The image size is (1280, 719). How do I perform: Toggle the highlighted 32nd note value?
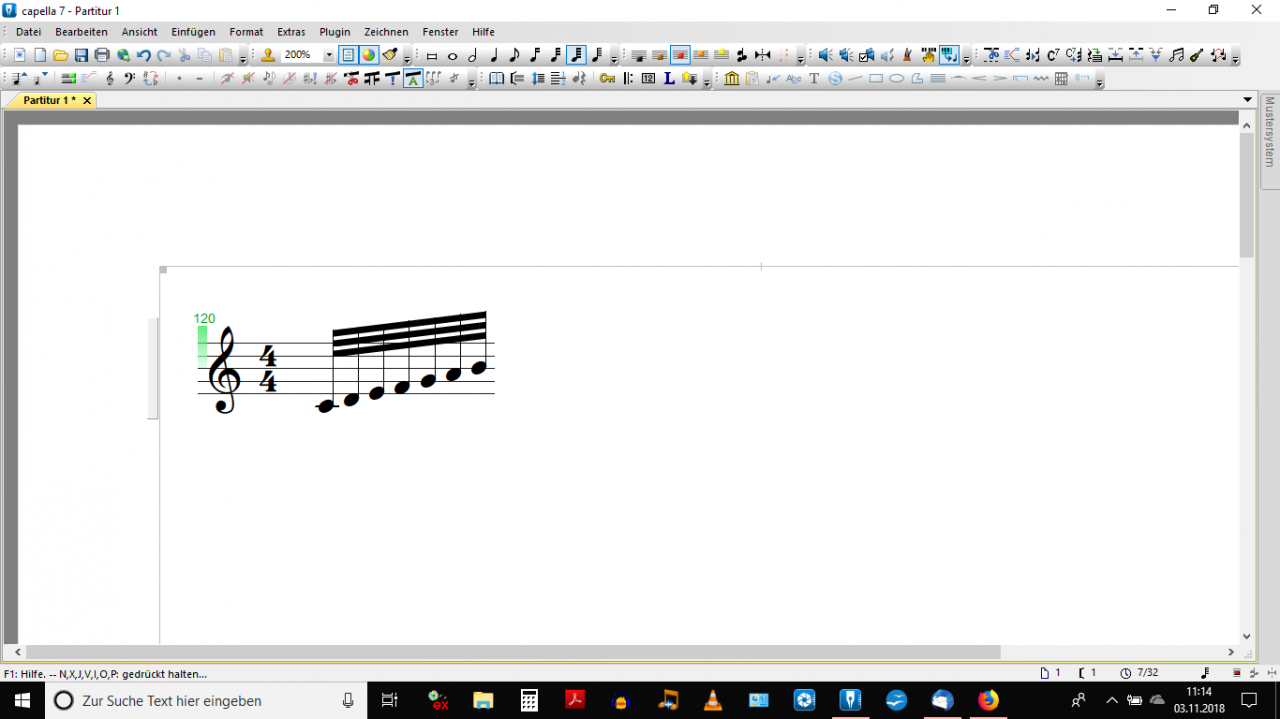click(x=576, y=55)
